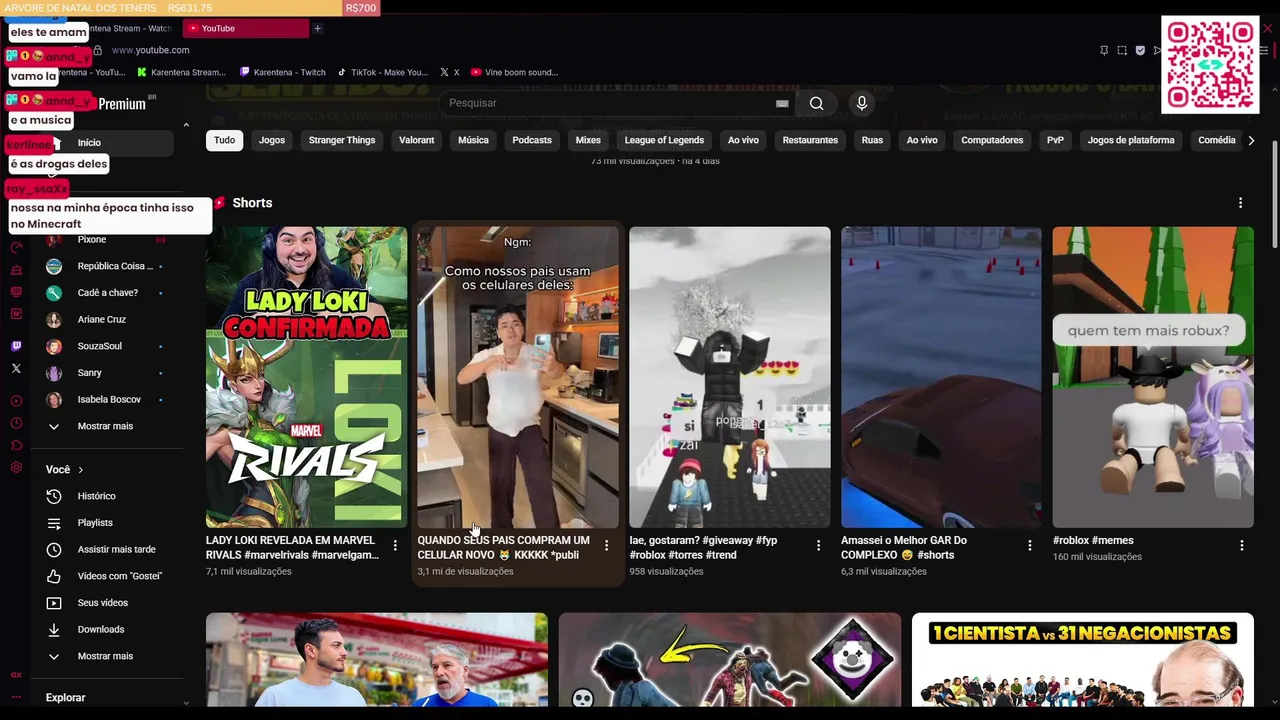Open Settings gear in Opera sidebar

(16, 467)
